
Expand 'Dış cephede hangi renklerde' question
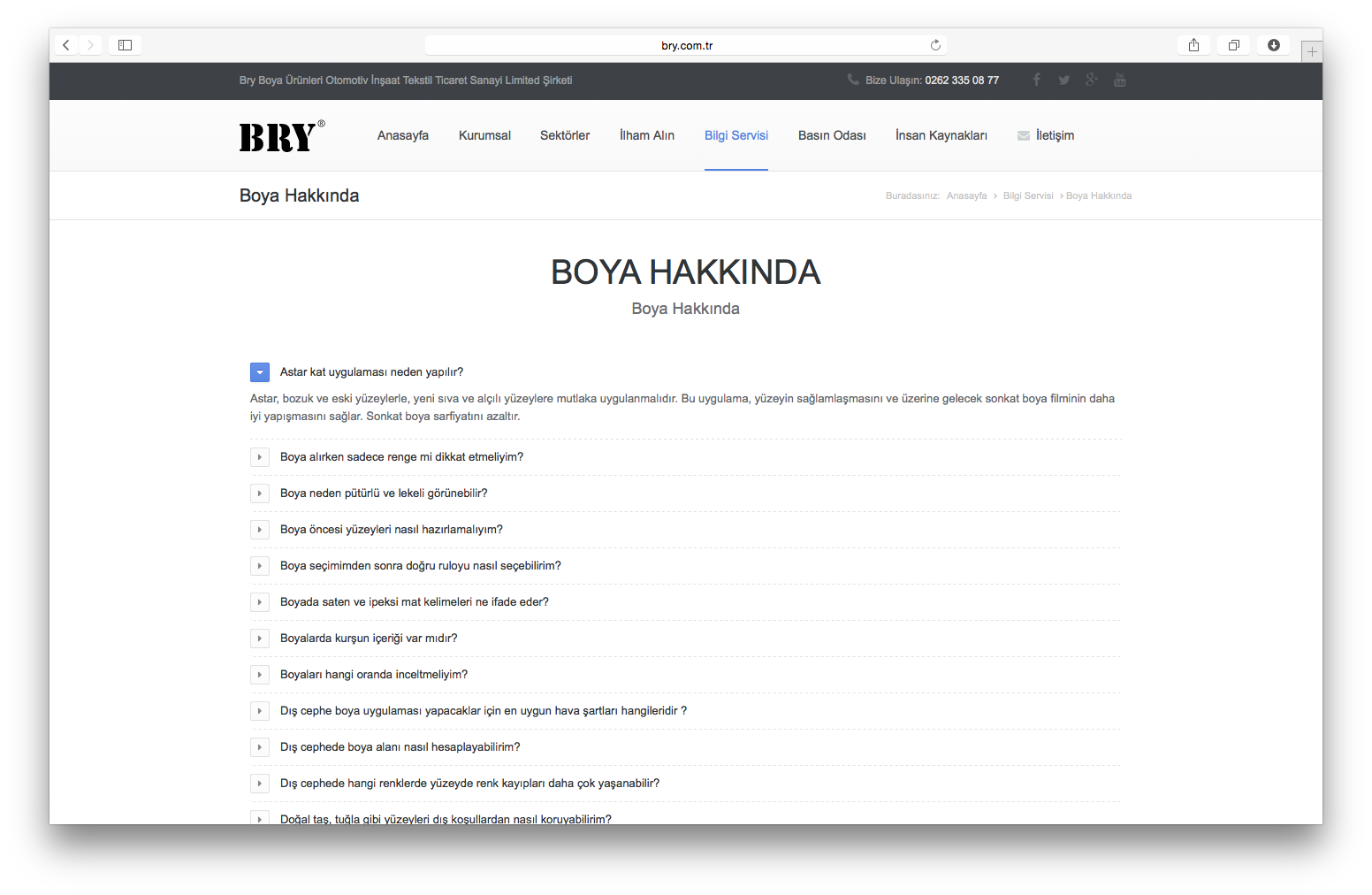click(260, 784)
